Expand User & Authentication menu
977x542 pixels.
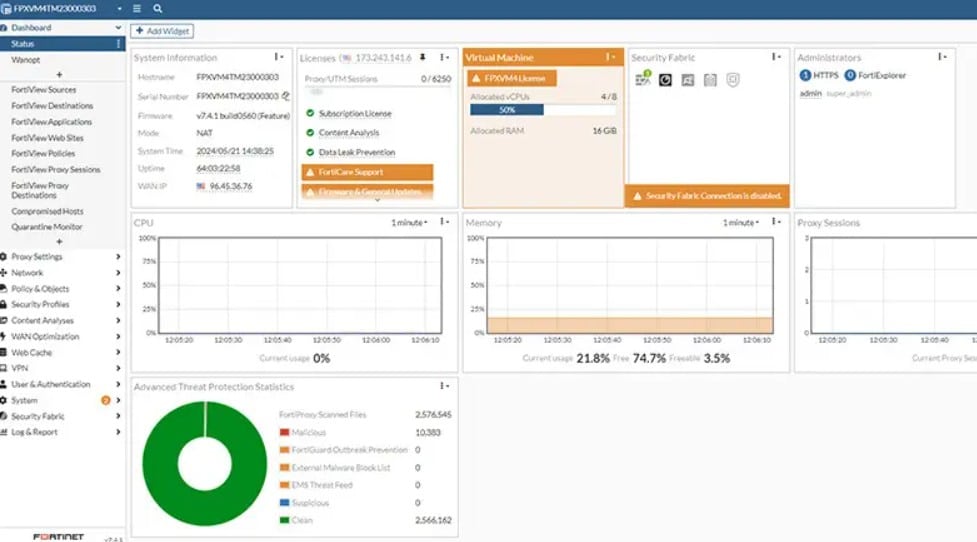60,384
